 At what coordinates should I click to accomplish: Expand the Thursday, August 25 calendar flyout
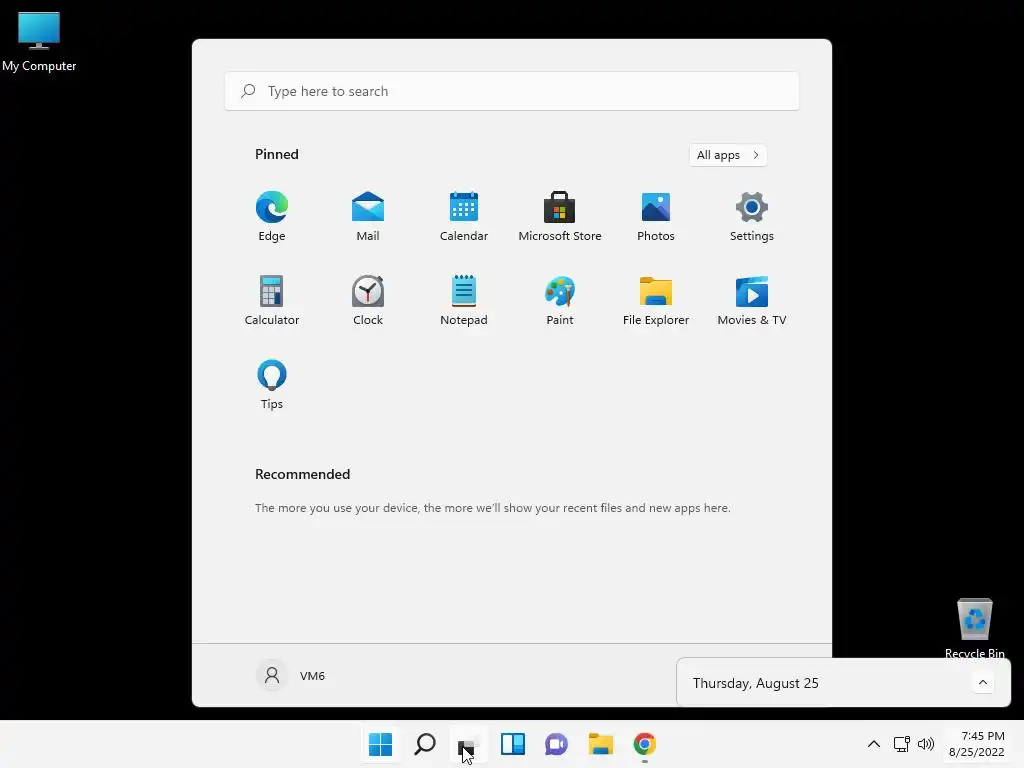(x=983, y=682)
